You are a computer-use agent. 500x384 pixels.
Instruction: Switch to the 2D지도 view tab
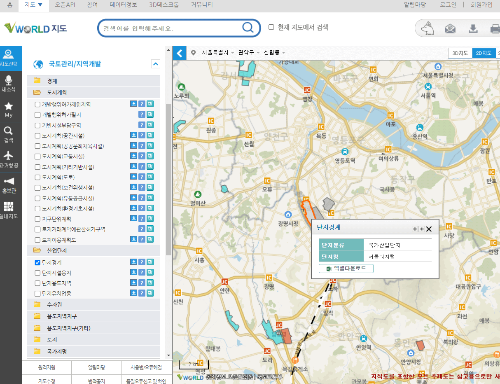coord(484,53)
